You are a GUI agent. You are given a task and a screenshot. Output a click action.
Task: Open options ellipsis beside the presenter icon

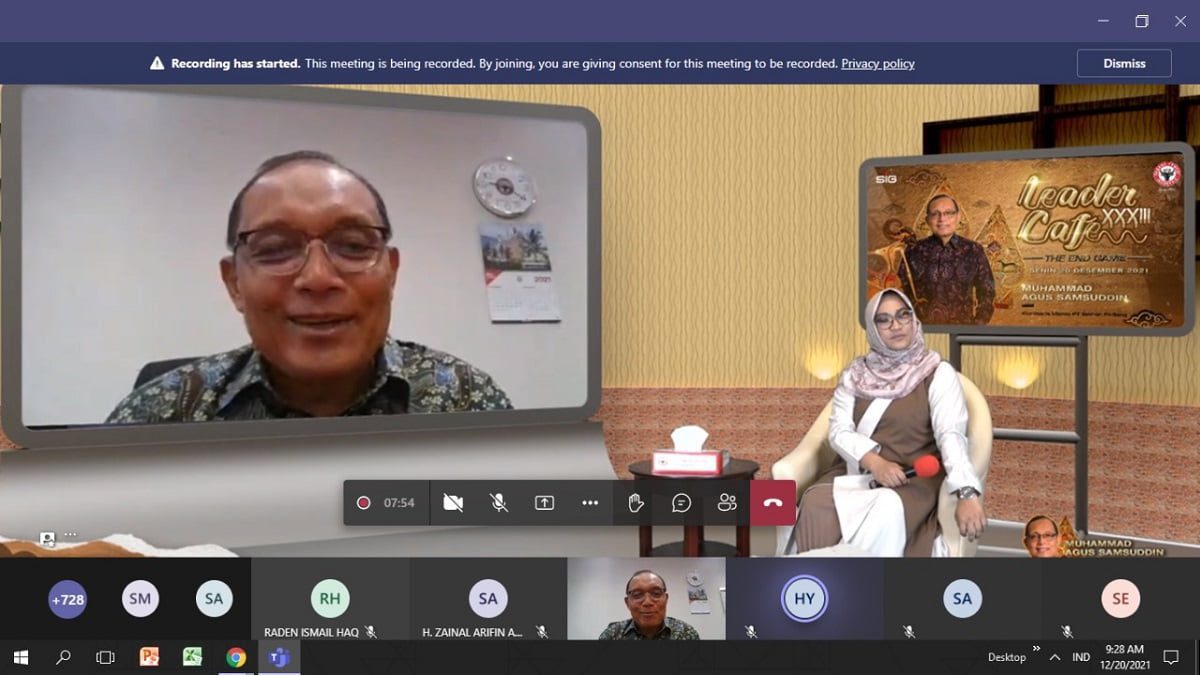point(70,535)
